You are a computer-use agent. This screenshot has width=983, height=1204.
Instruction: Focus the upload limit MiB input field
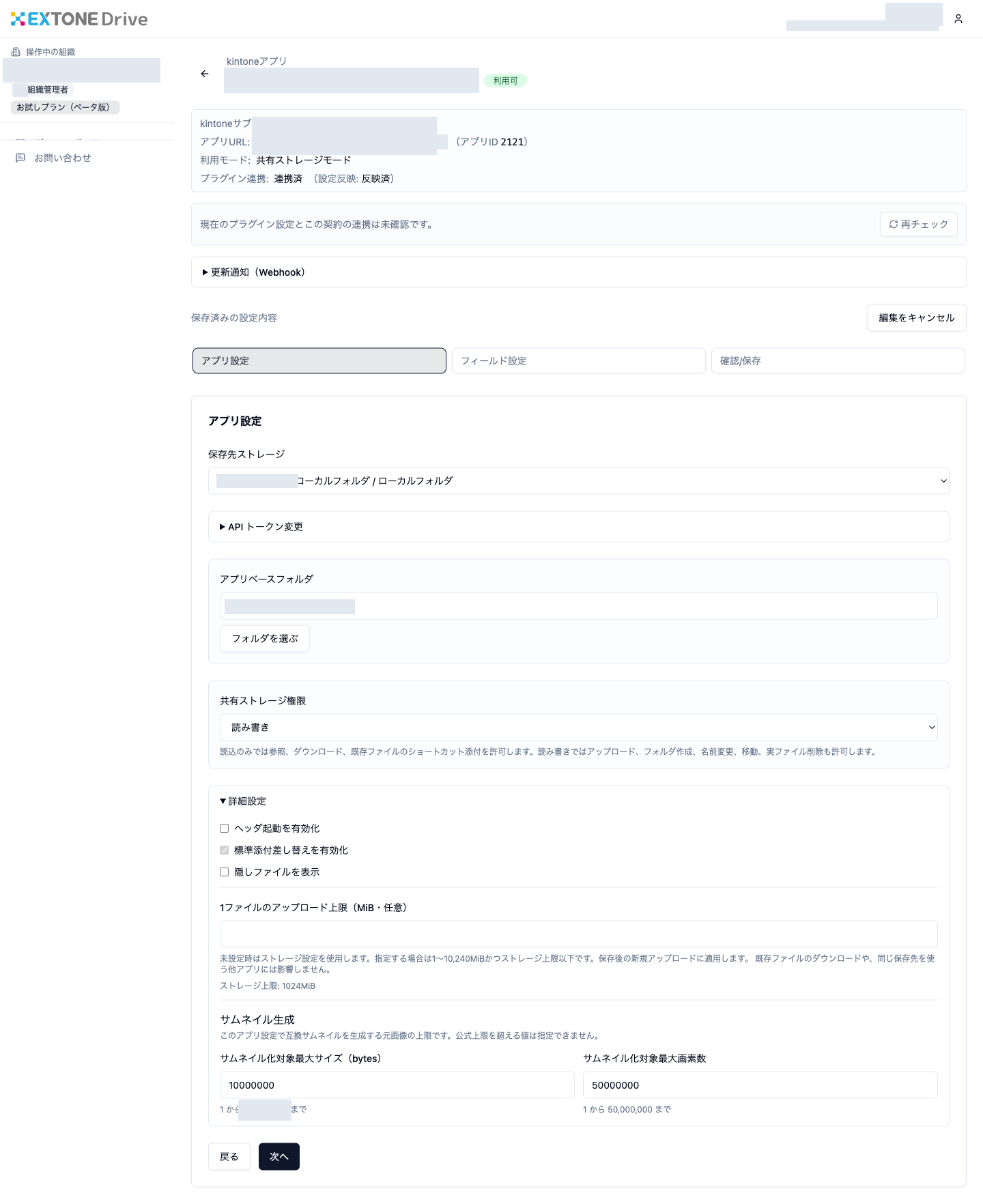point(579,934)
